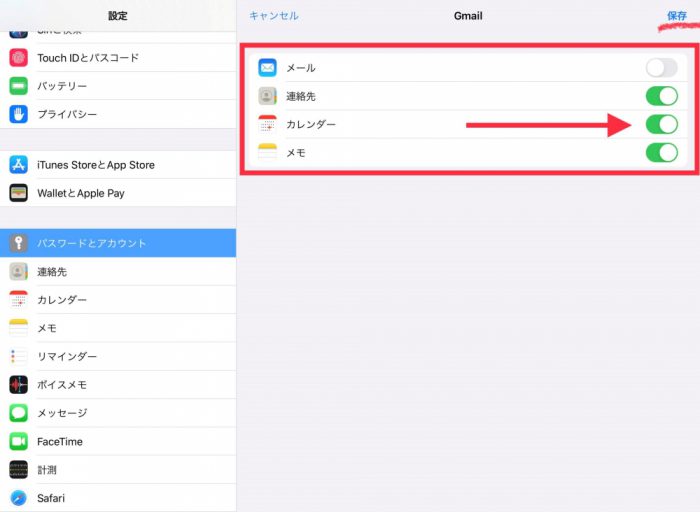Open iTunes StoreとApp Store settings
The height and width of the screenshot is (512, 700).
[x=118, y=165]
